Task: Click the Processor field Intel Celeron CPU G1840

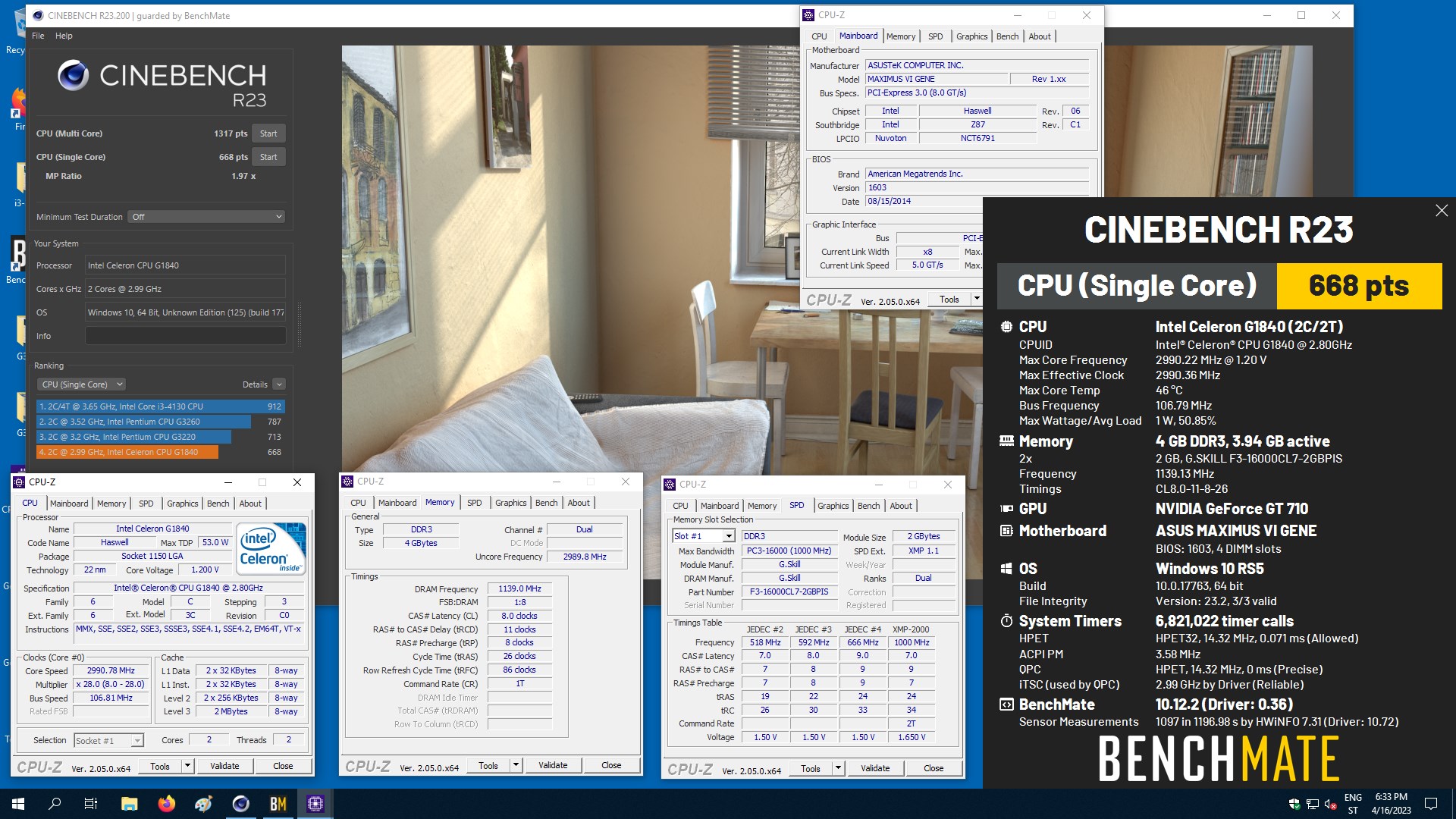Action: pyautogui.click(x=186, y=265)
